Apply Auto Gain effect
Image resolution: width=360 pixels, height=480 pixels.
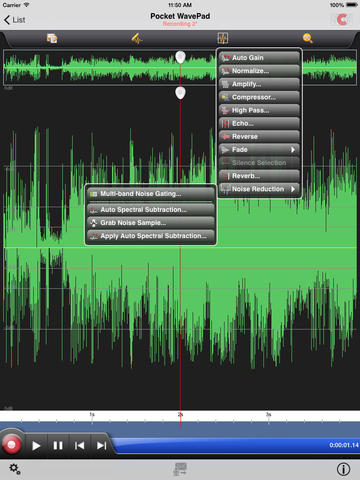coord(259,58)
